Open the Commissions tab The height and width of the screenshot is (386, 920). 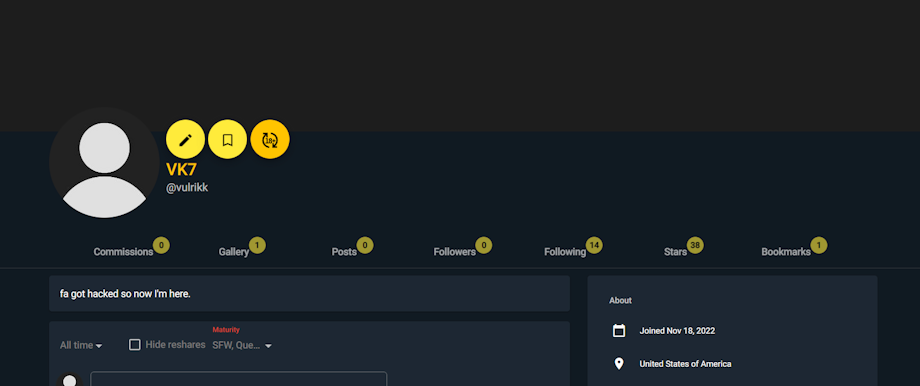coord(123,252)
